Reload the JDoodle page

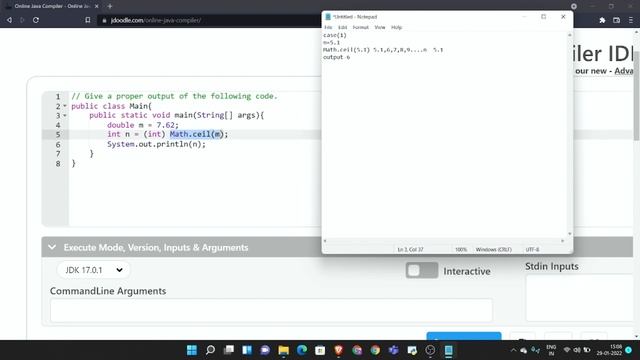click(x=36, y=20)
